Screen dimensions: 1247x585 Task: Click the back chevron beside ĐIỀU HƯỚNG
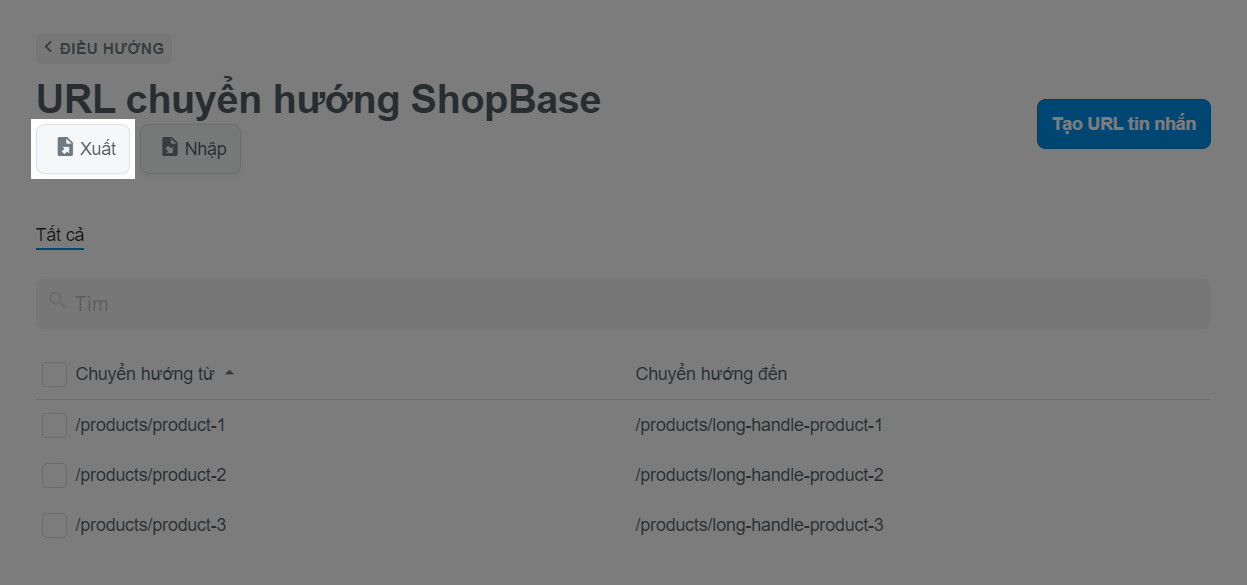pos(47,47)
